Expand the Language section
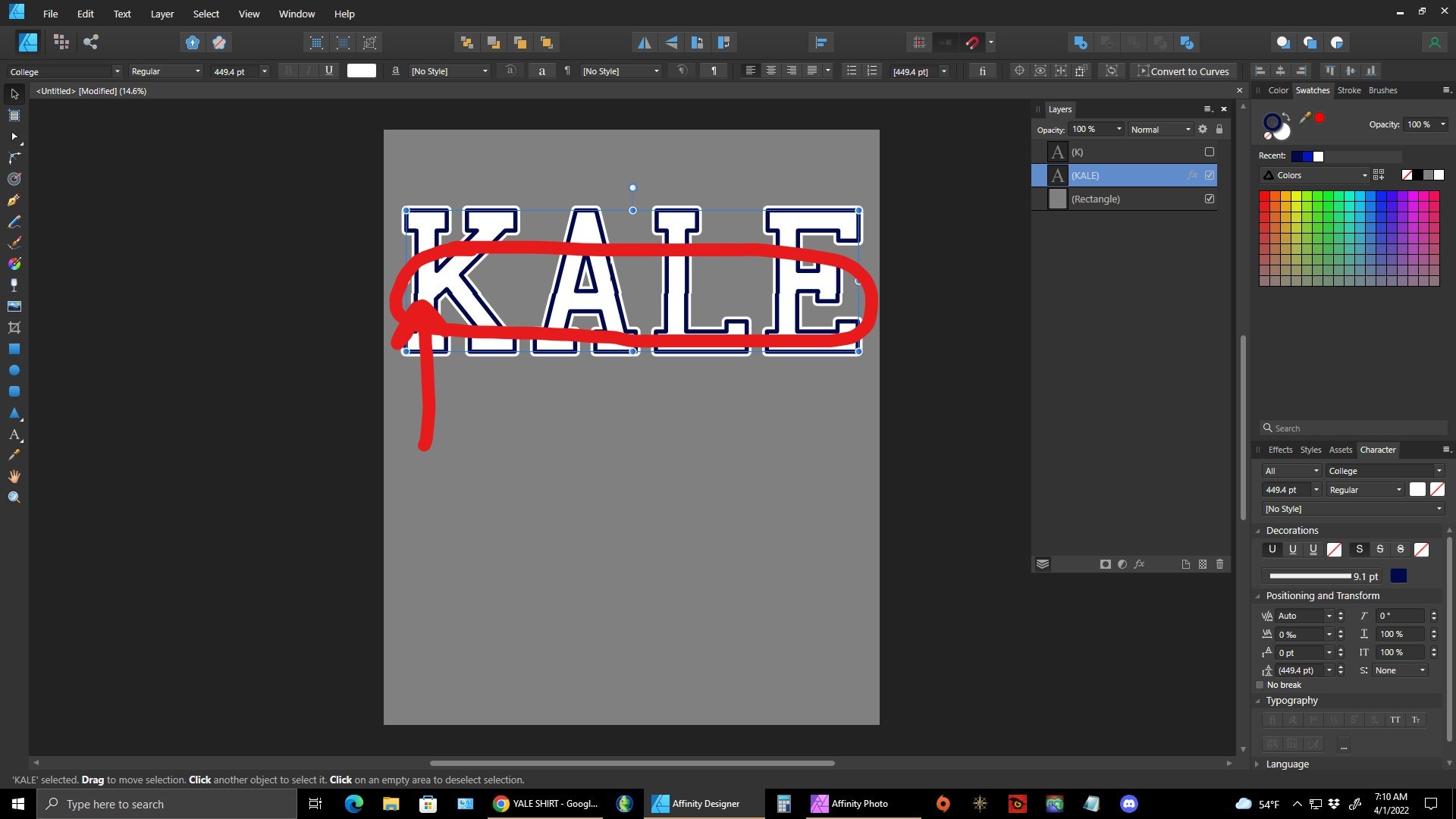The height and width of the screenshot is (819, 1456). click(1258, 764)
